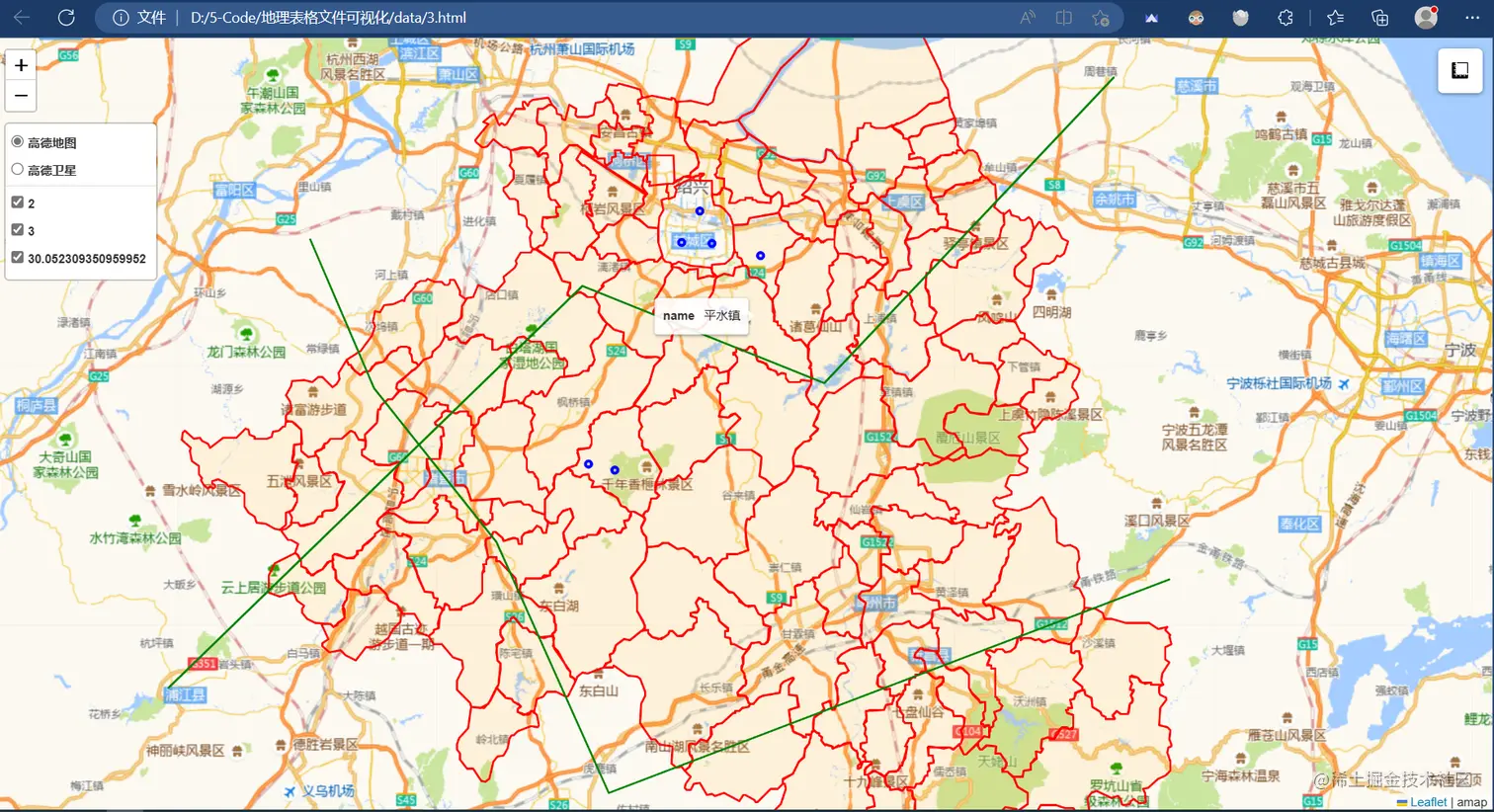Click the fullscreen control at map's top right
Viewport: 1494px width, 812px height.
(1459, 70)
